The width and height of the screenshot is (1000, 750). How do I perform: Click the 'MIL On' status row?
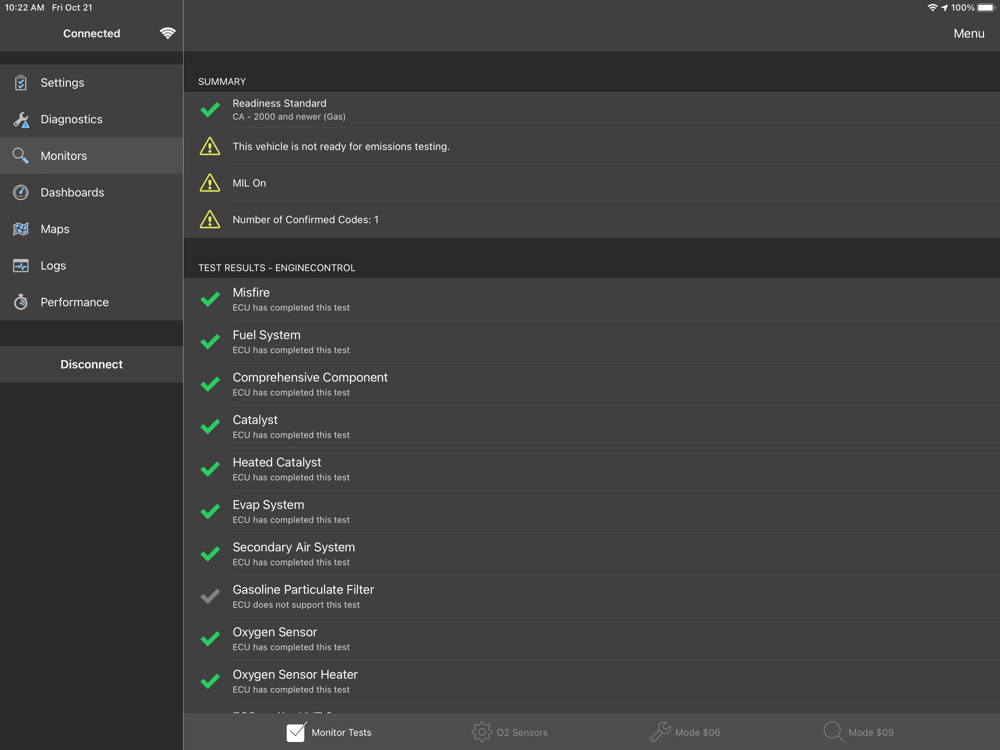[x=592, y=183]
